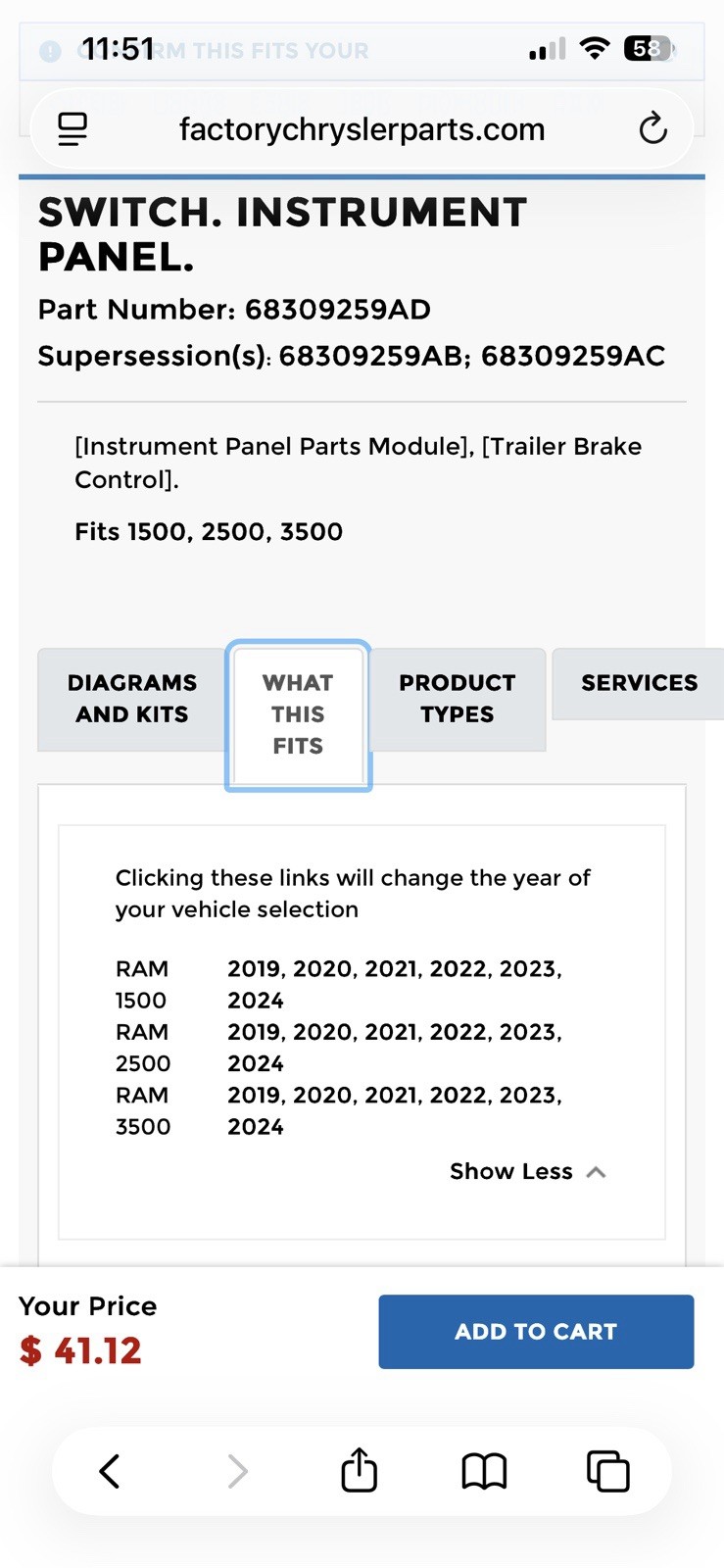Image resolution: width=724 pixels, height=1568 pixels.
Task: Collapse list with Show Less chevron
Action: click(596, 1172)
